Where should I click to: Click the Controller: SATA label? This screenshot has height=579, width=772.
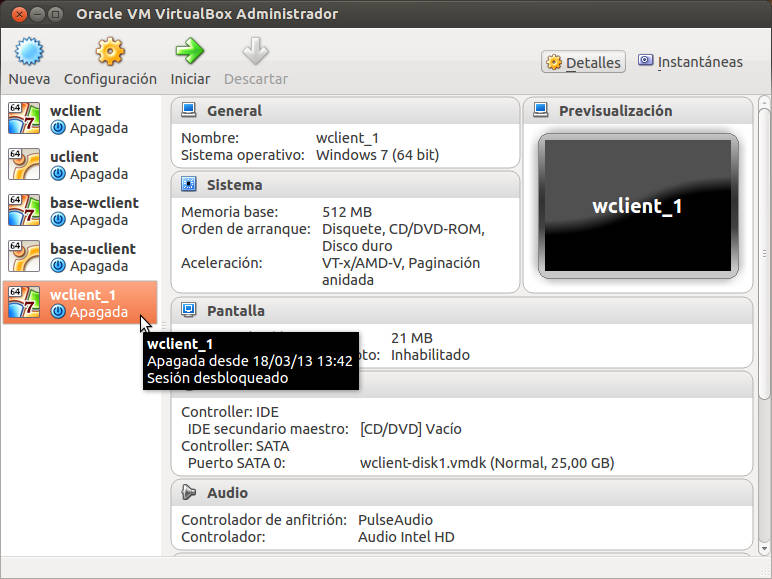point(235,446)
